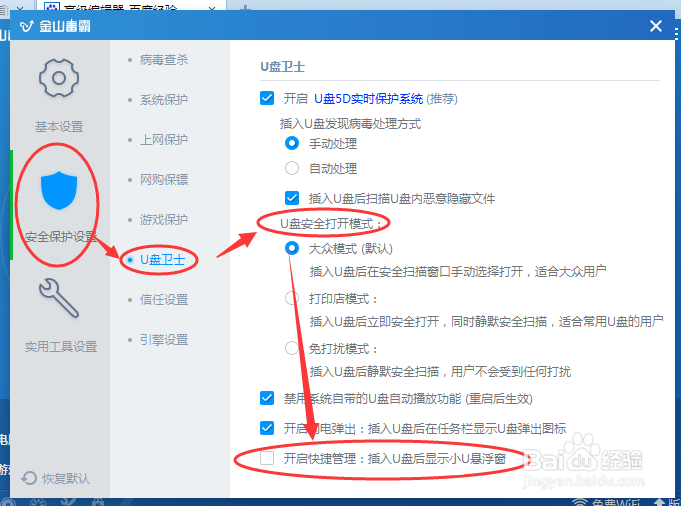This screenshot has height=506, width=681.
Task: Select 免打扰模式 radio option
Action: (x=292, y=348)
